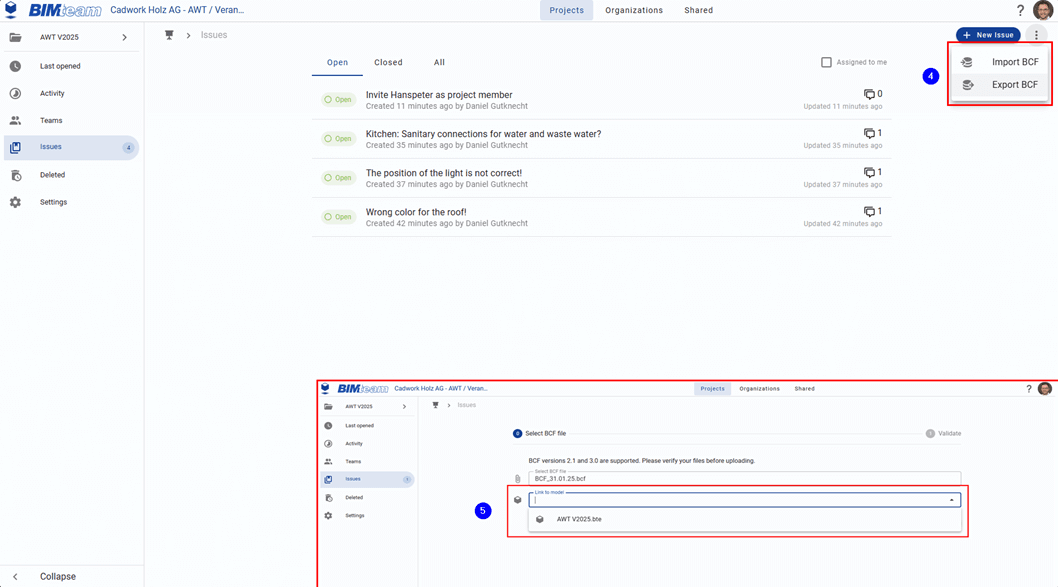Open Teams from the sidebar

50,120
